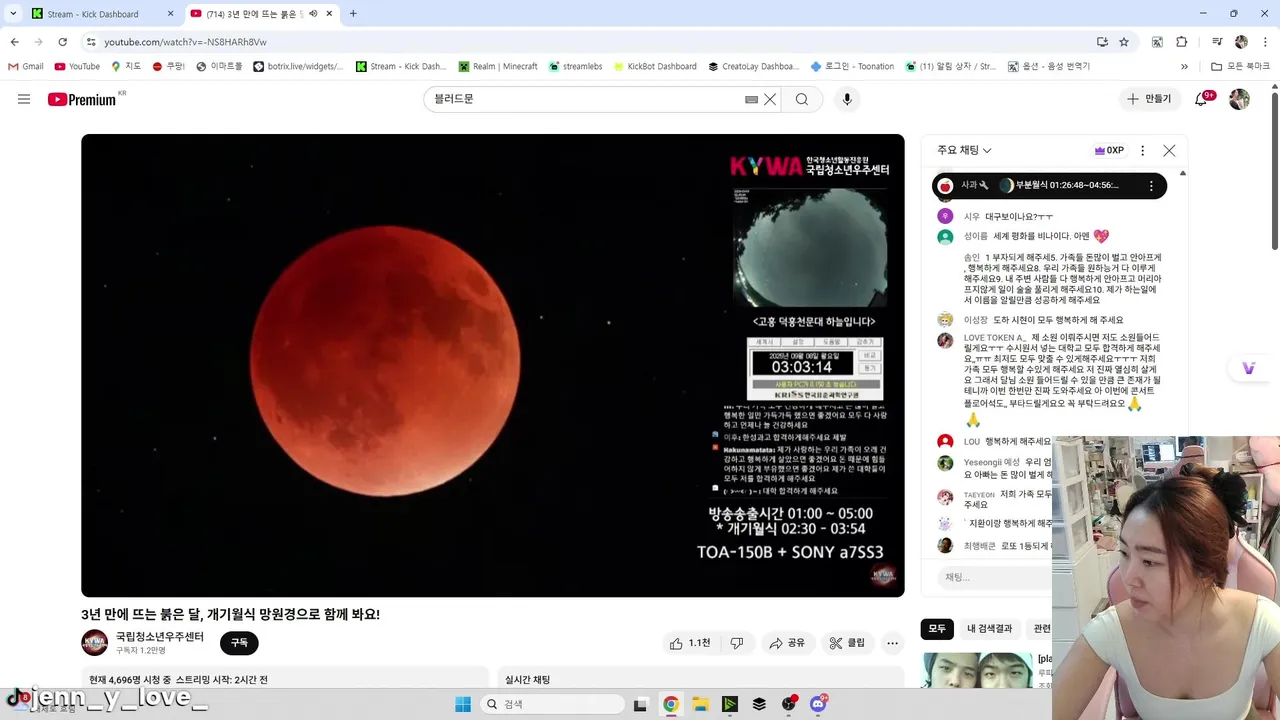Dislike the video with thumbs down
Image resolution: width=1280 pixels, height=720 pixels.
coord(737,643)
